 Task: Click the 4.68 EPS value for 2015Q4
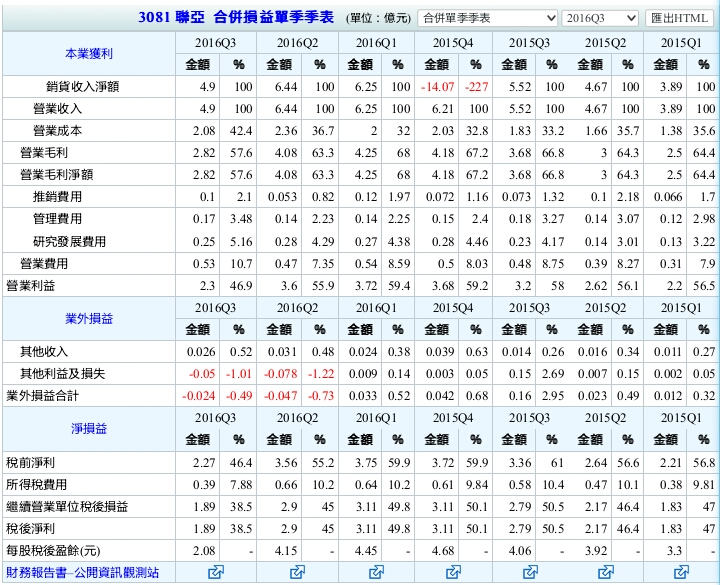click(443, 551)
